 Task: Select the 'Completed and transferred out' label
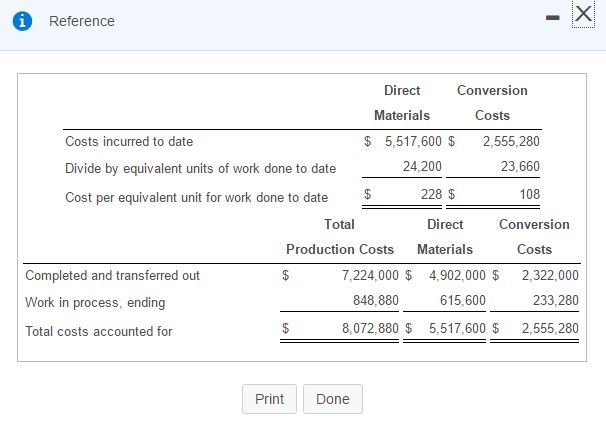[x=112, y=276]
